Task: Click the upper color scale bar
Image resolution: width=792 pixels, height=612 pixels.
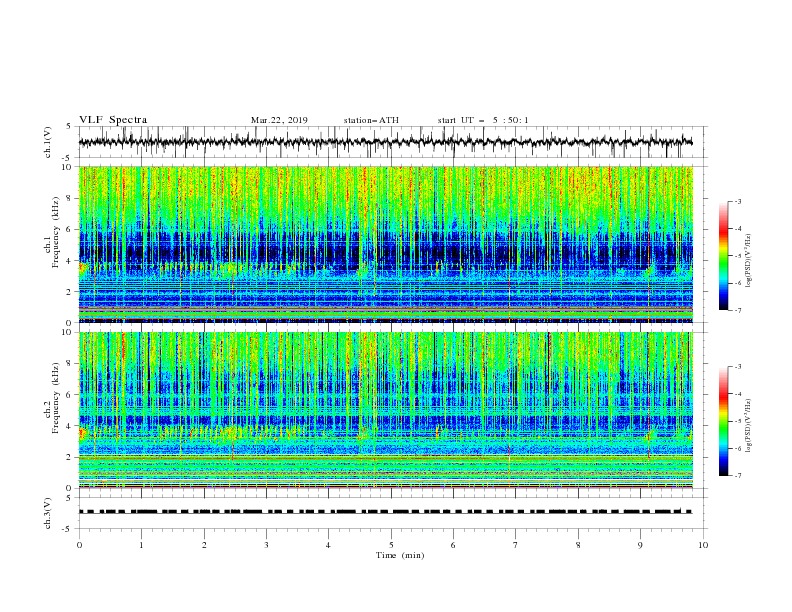Action: click(724, 256)
